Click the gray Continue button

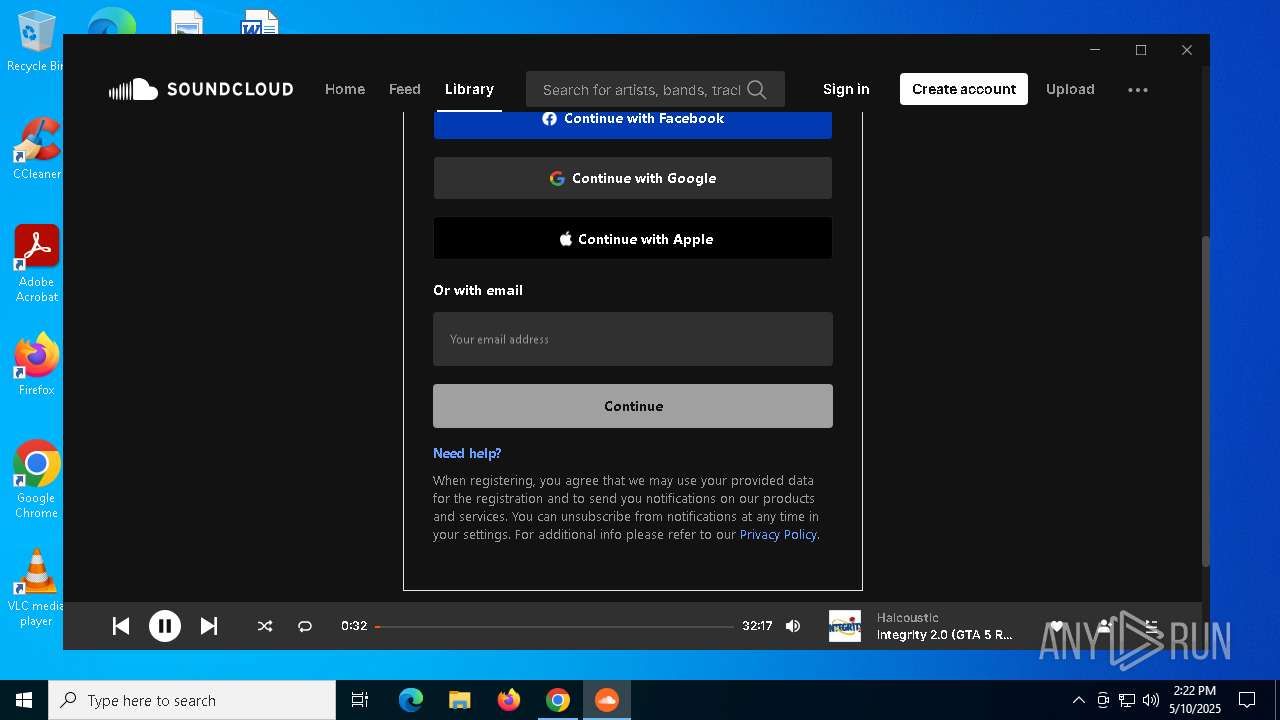coord(633,406)
